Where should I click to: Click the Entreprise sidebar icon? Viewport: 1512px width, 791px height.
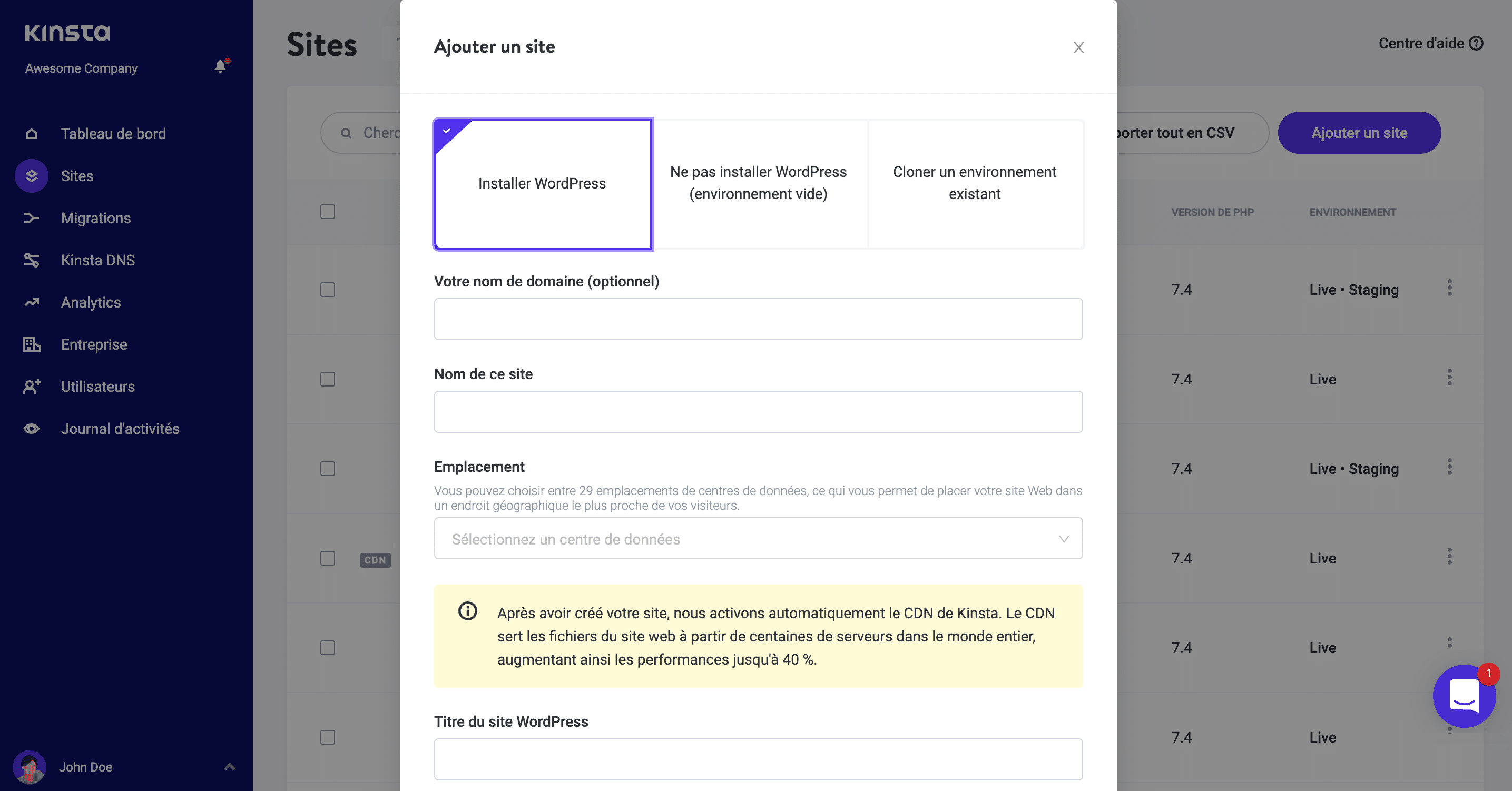31,344
